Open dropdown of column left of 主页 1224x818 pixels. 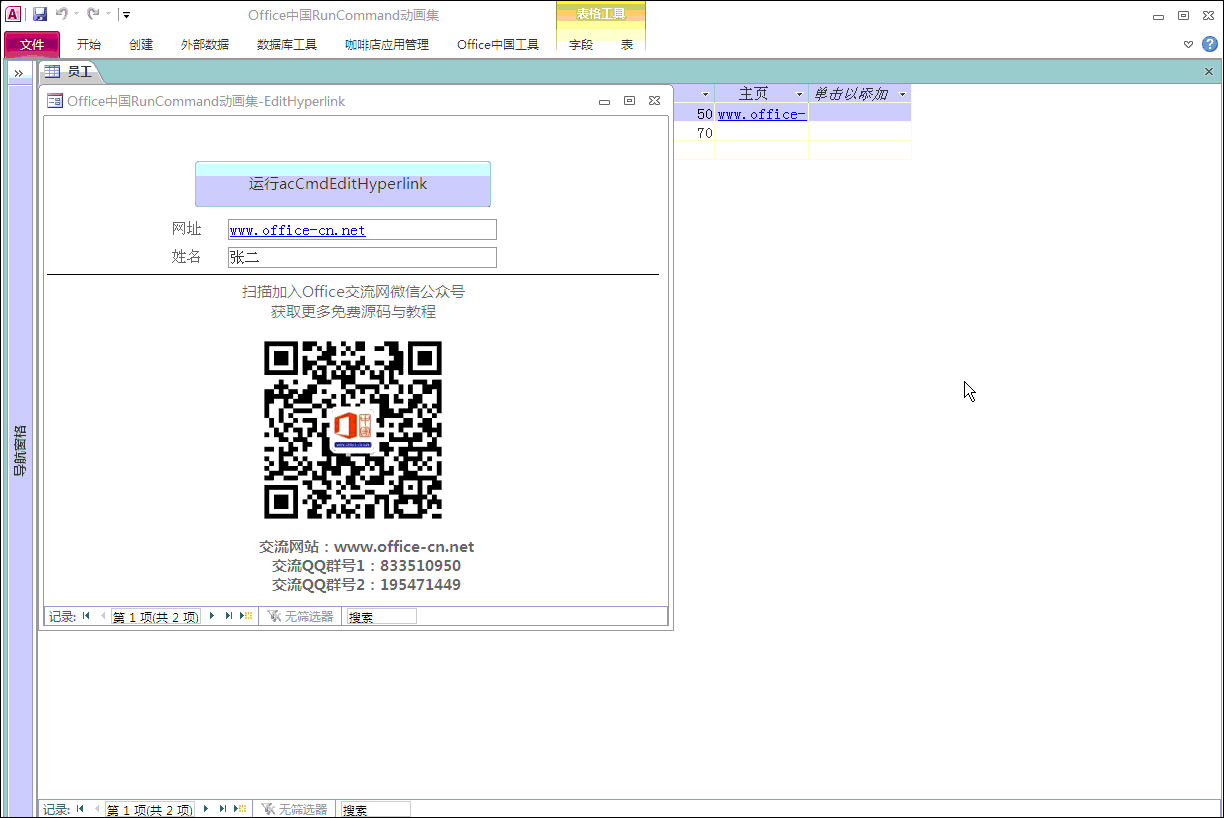pyautogui.click(x=705, y=94)
